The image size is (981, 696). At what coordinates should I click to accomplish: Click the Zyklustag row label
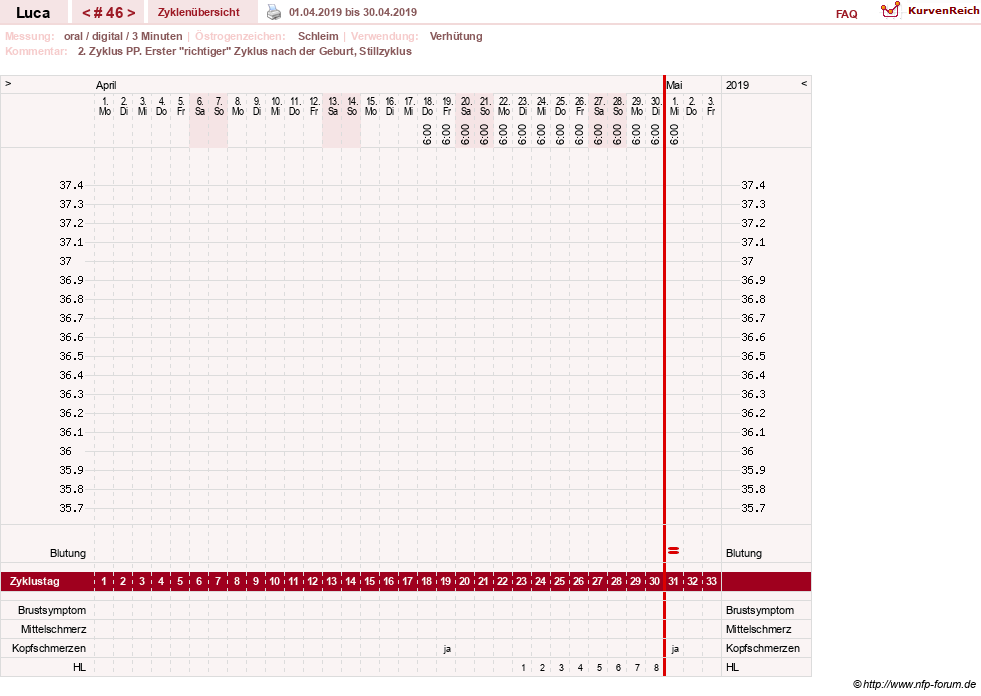[x=34, y=581]
